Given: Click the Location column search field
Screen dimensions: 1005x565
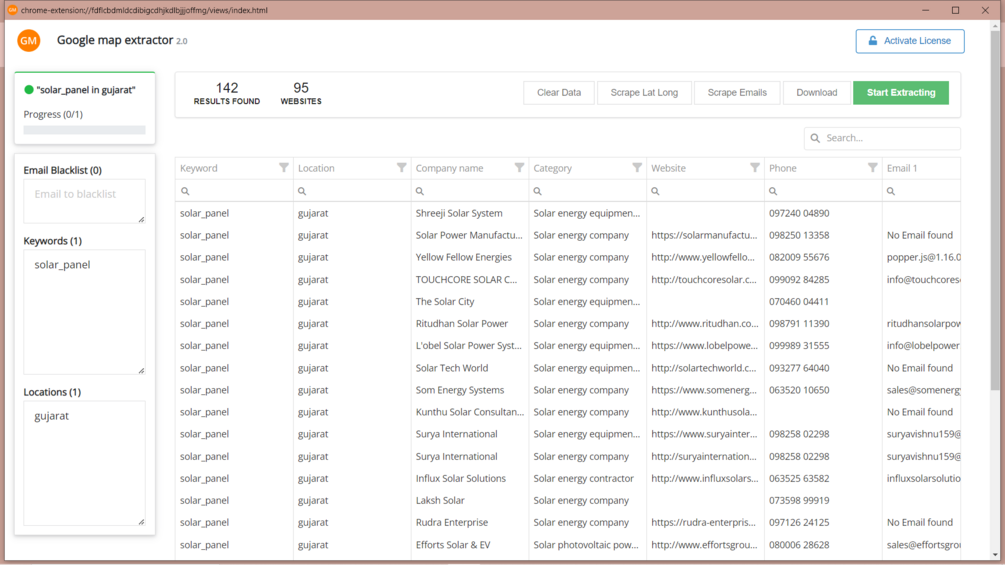Looking at the screenshot, I should click(352, 191).
